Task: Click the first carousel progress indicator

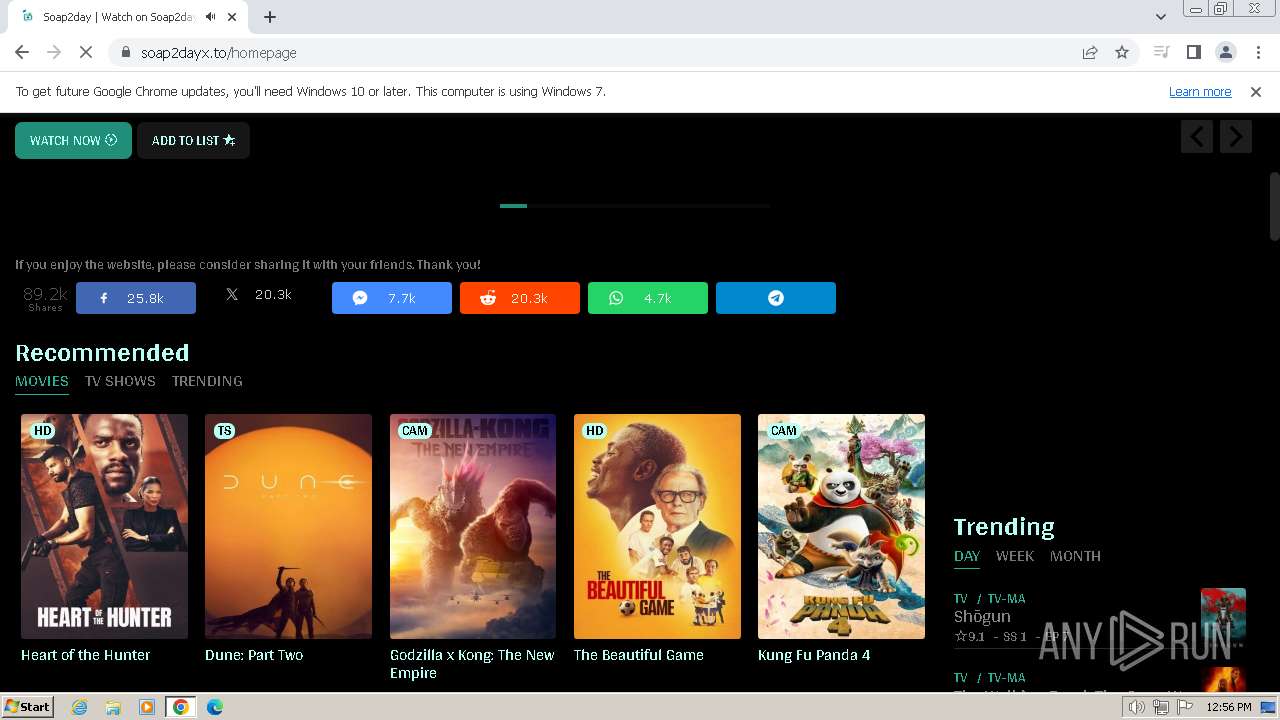Action: [513, 205]
